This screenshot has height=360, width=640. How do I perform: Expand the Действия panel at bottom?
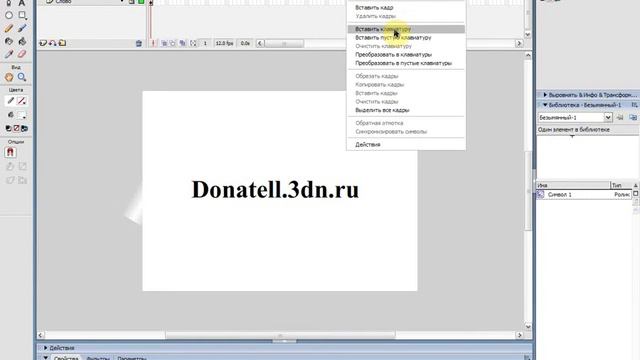[x=45, y=348]
